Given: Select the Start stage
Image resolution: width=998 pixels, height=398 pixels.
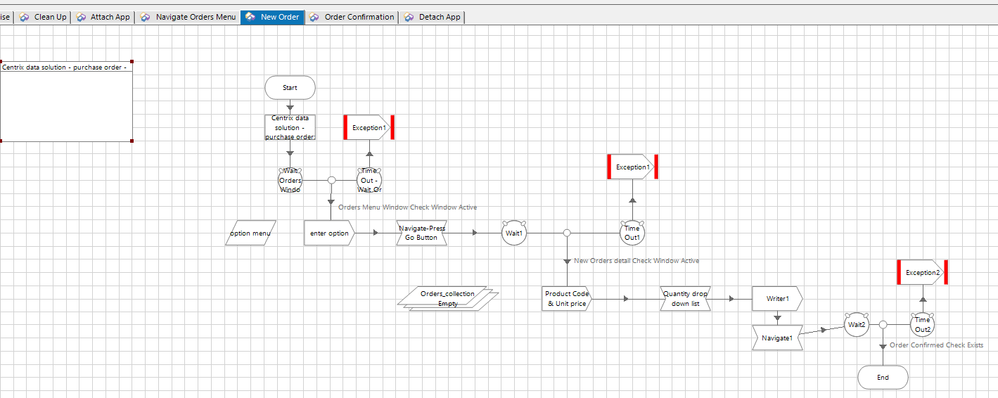Looking at the screenshot, I should point(290,88).
